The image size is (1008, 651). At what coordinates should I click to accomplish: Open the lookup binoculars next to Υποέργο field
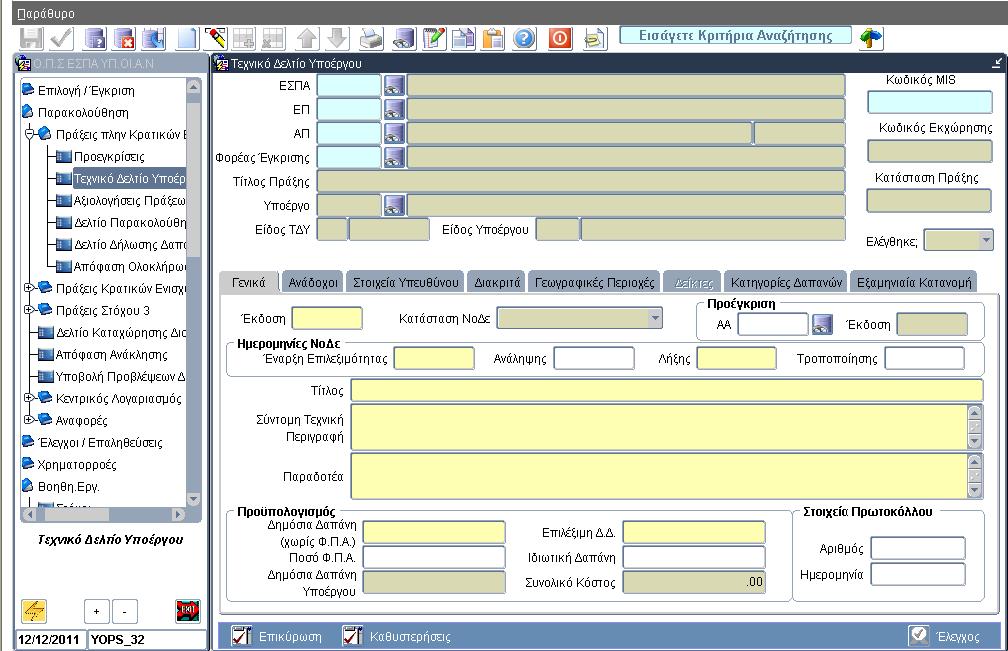click(x=394, y=205)
